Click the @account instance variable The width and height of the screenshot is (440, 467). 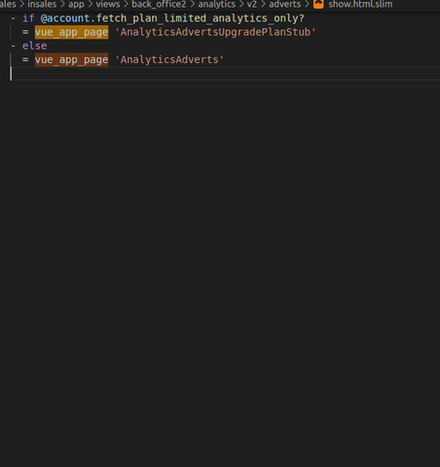pyautogui.click(x=65, y=18)
